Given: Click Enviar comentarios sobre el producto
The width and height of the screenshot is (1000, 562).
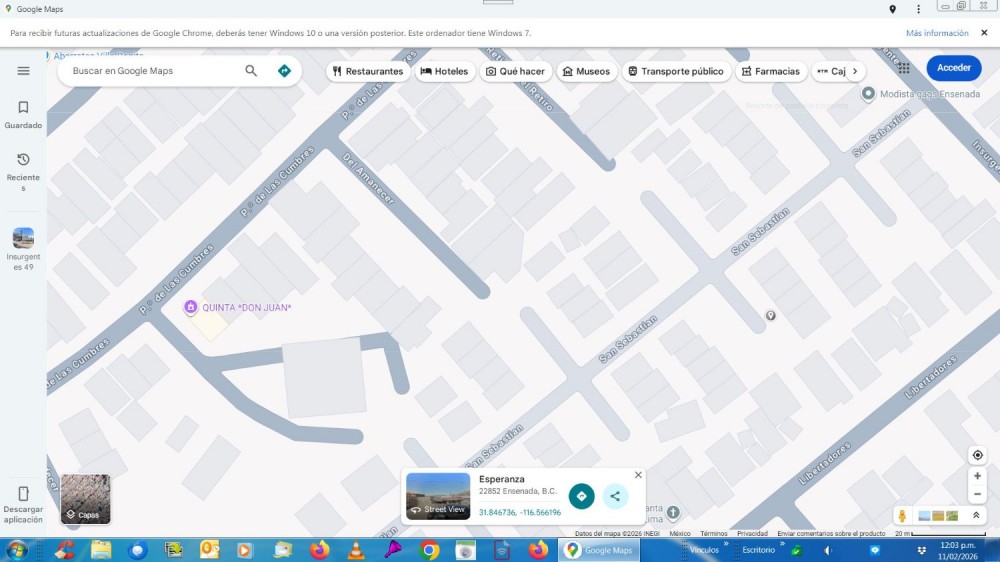Looking at the screenshot, I should 831,533.
